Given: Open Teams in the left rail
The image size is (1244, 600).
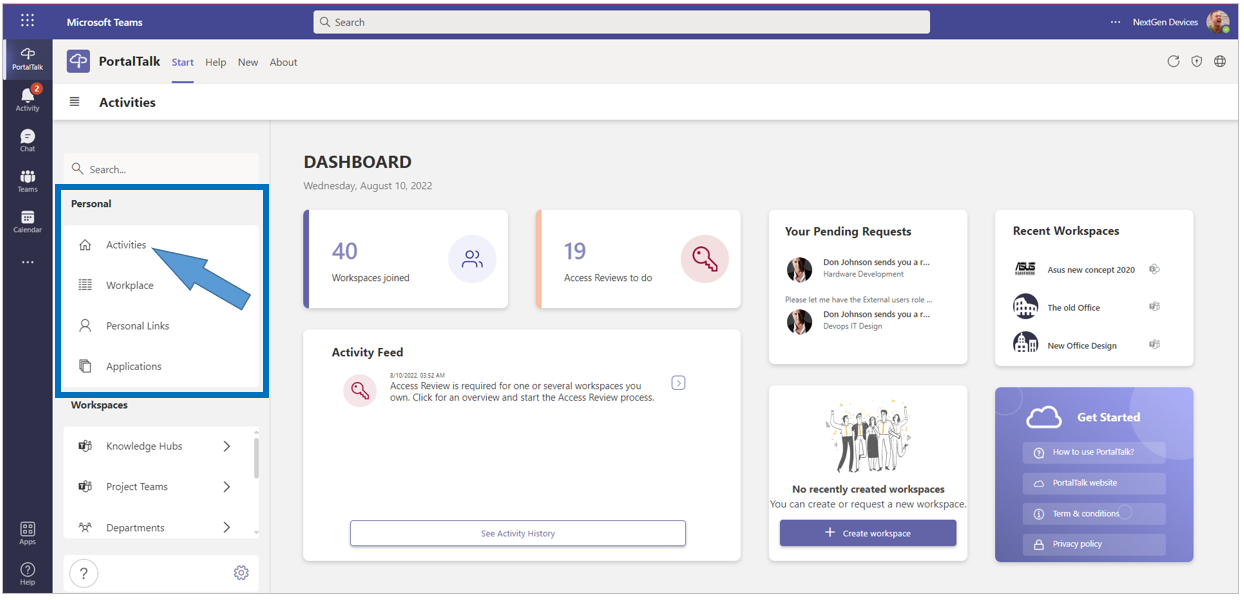Looking at the screenshot, I should point(27,181).
